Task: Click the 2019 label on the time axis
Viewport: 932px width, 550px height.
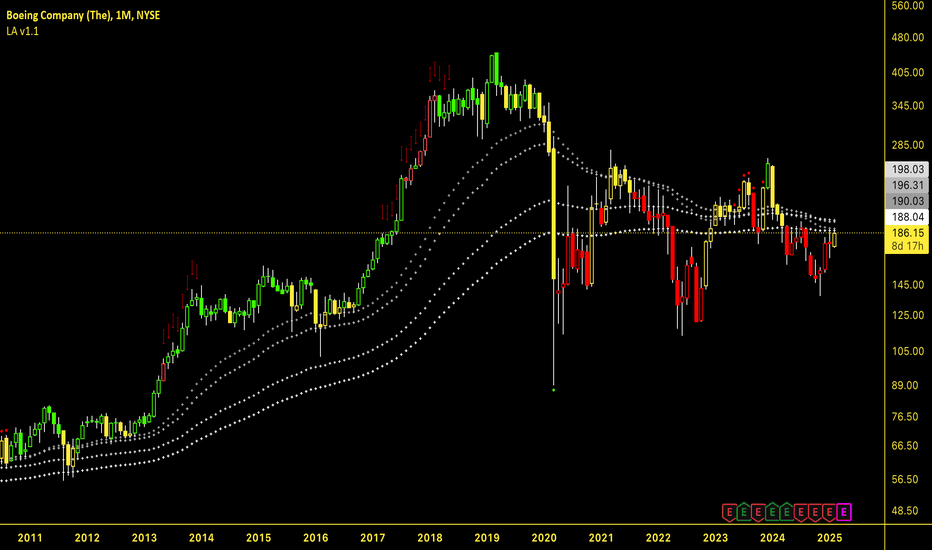Action: (487, 538)
